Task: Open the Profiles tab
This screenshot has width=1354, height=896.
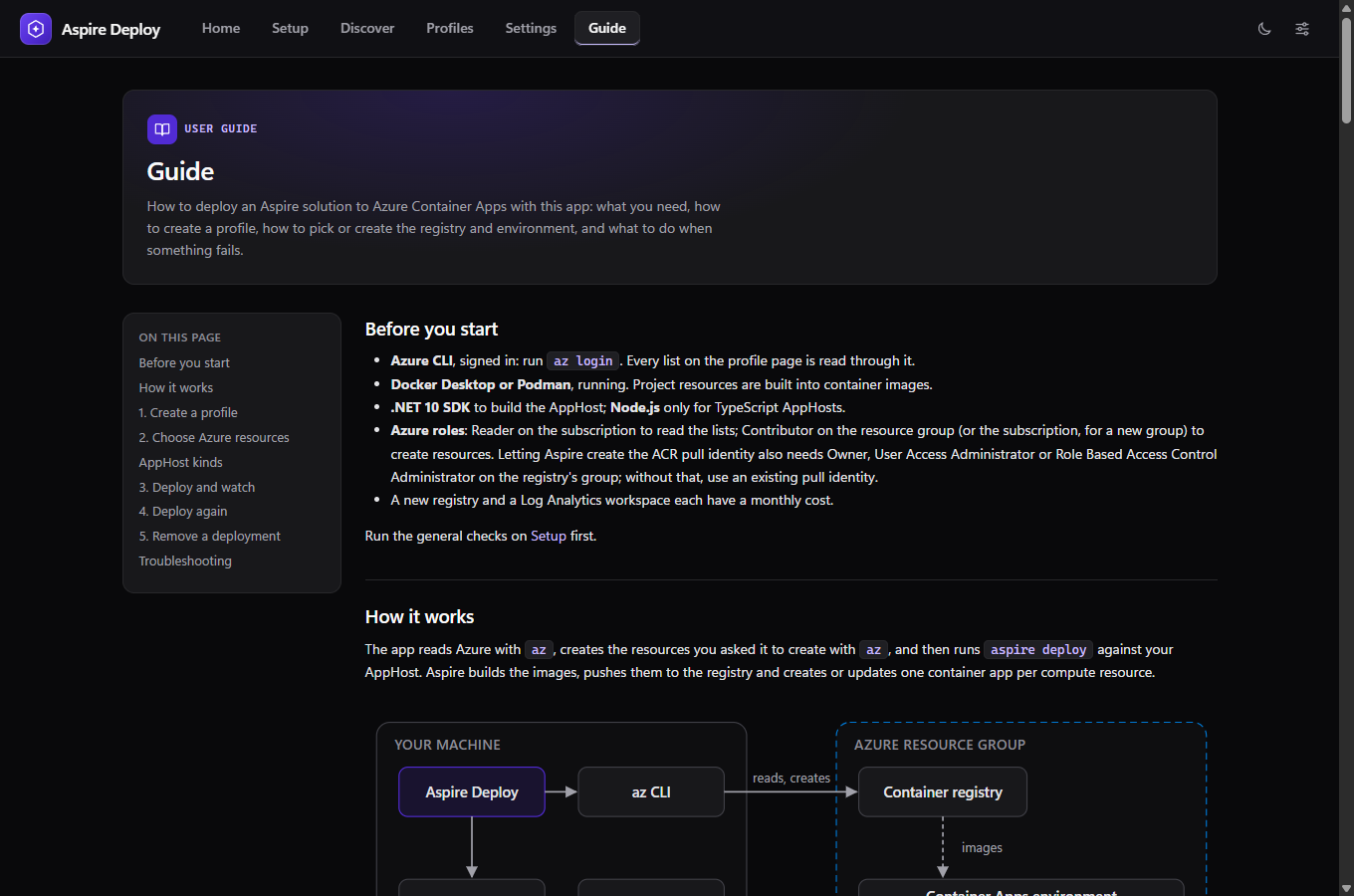Action: point(450,28)
